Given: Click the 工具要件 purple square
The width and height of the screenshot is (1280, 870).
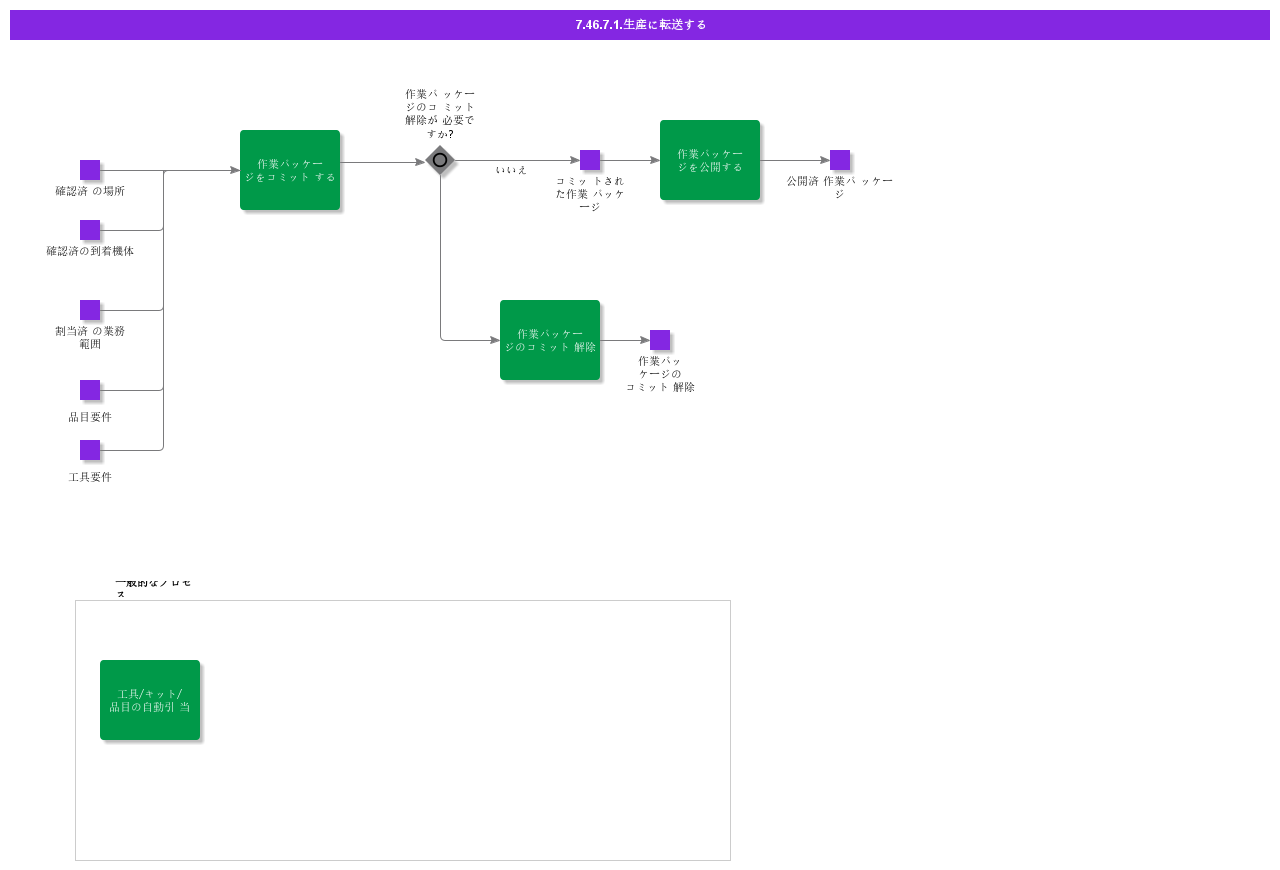Looking at the screenshot, I should click(x=90, y=450).
